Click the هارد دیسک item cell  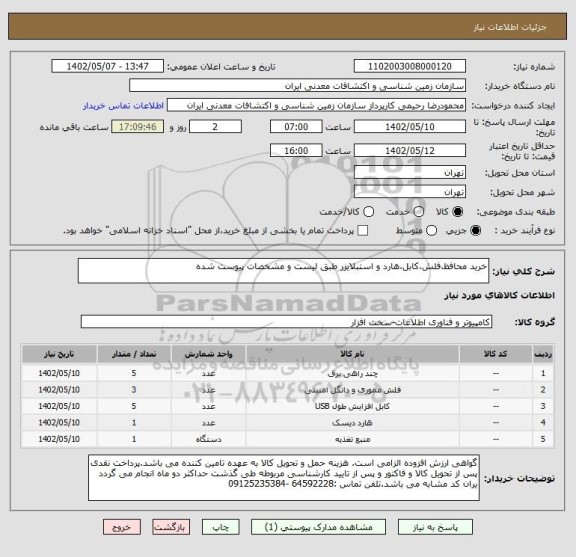pyautogui.click(x=352, y=423)
